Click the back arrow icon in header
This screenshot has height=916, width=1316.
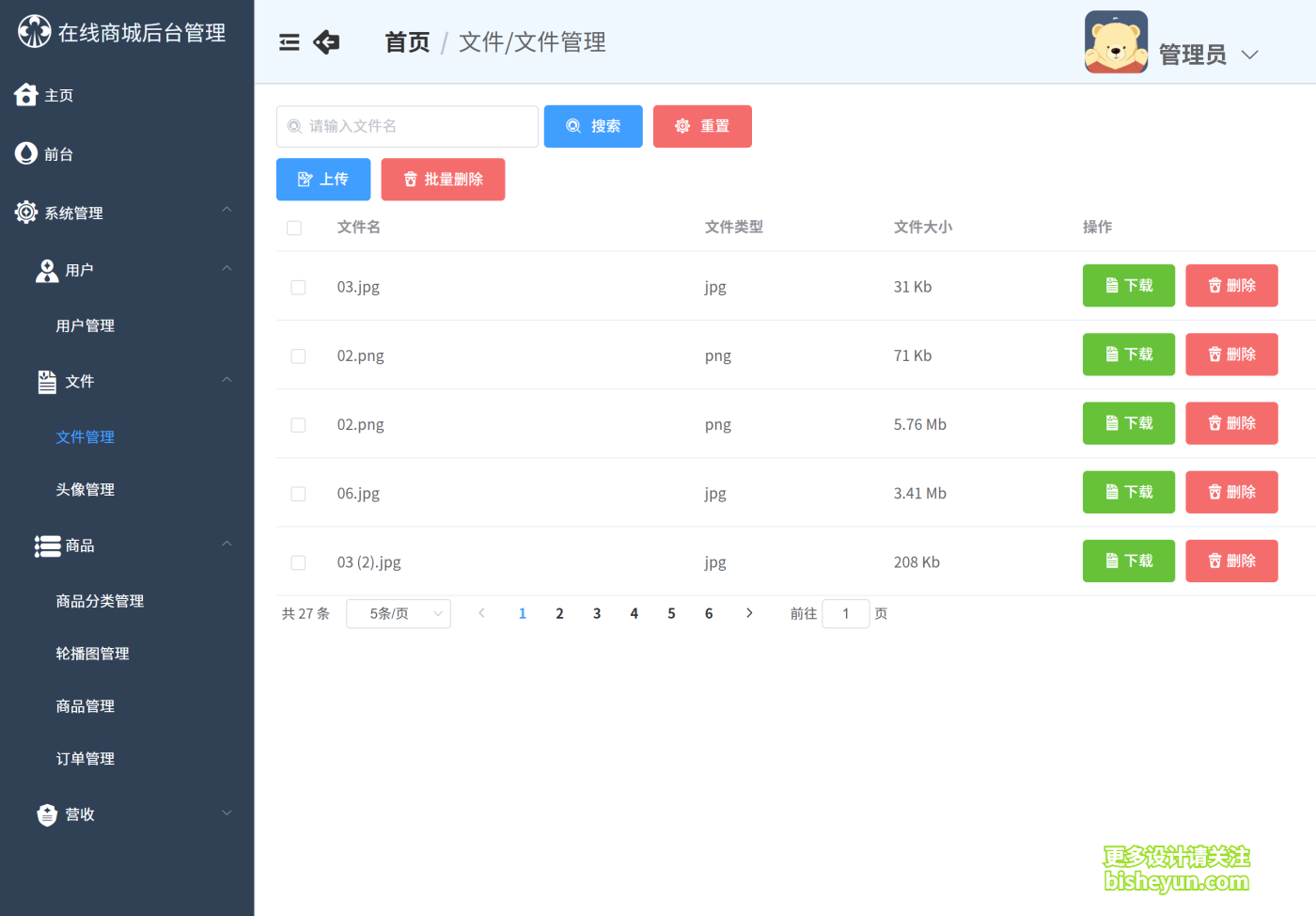tap(326, 42)
